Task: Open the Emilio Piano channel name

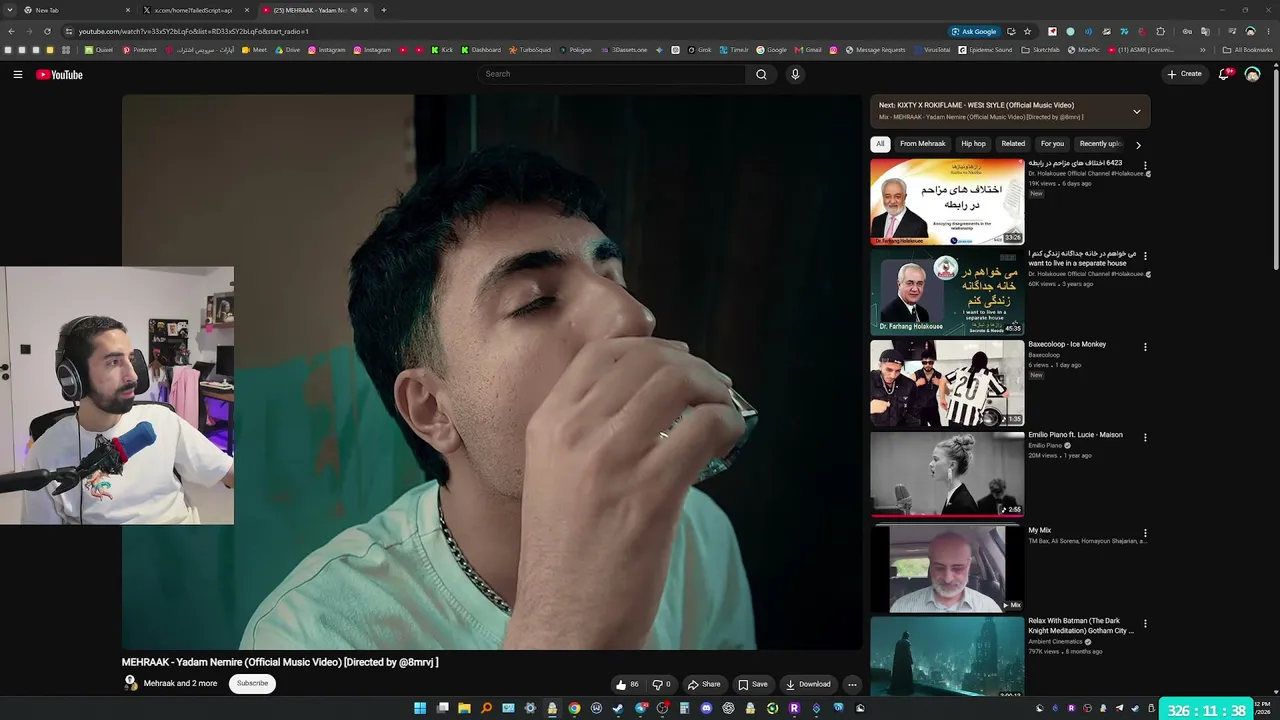Action: pos(1045,446)
